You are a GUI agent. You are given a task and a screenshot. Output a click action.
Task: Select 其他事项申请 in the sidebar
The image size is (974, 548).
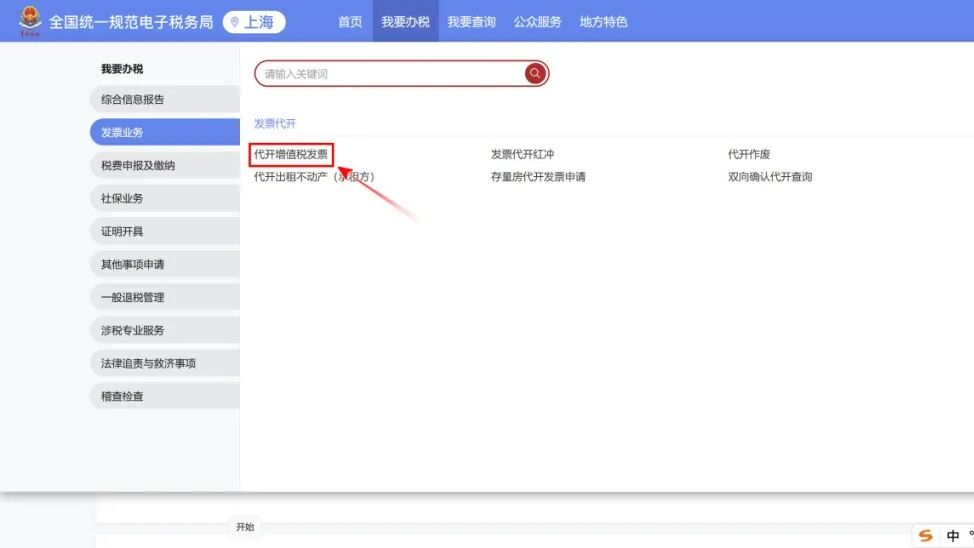coord(165,264)
